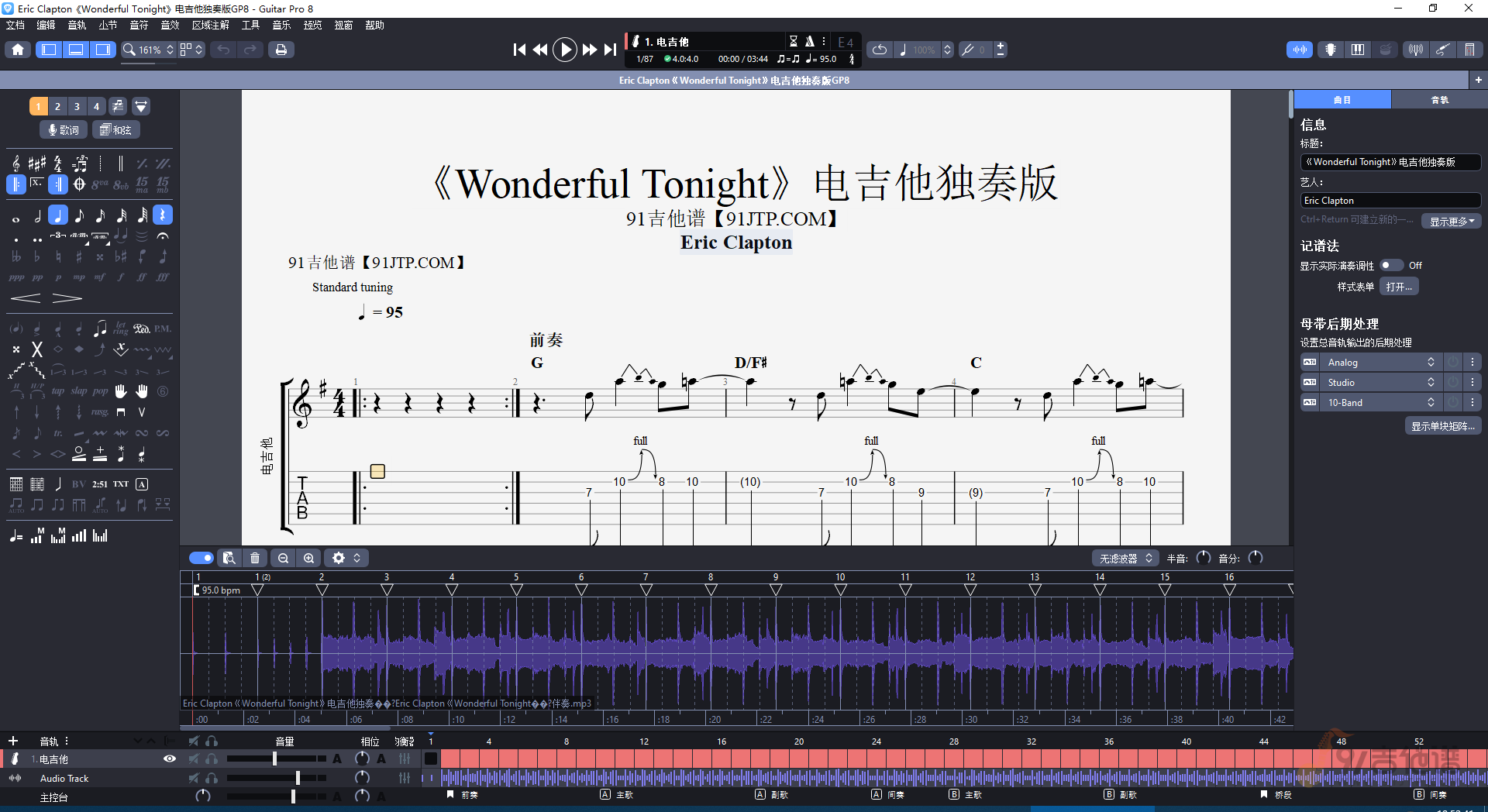1488x812 pixels.
Task: Click the Home icon in the toolbar
Action: point(18,50)
